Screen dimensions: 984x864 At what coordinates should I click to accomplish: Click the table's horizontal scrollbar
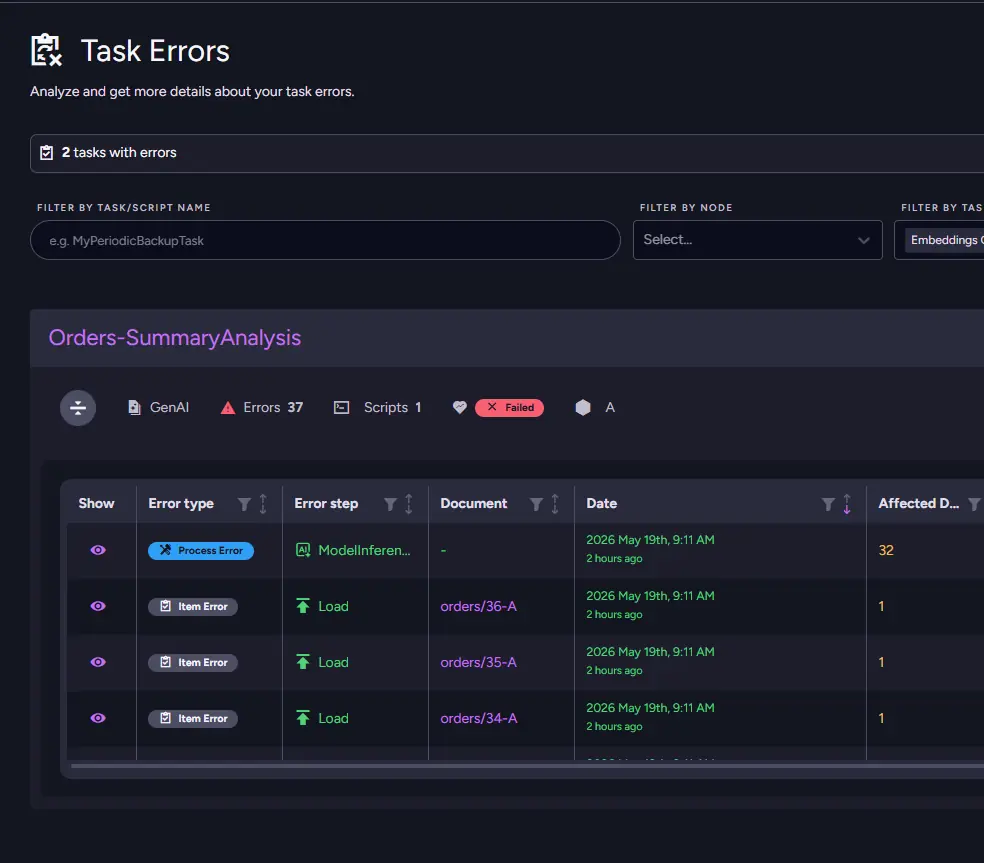[527, 765]
